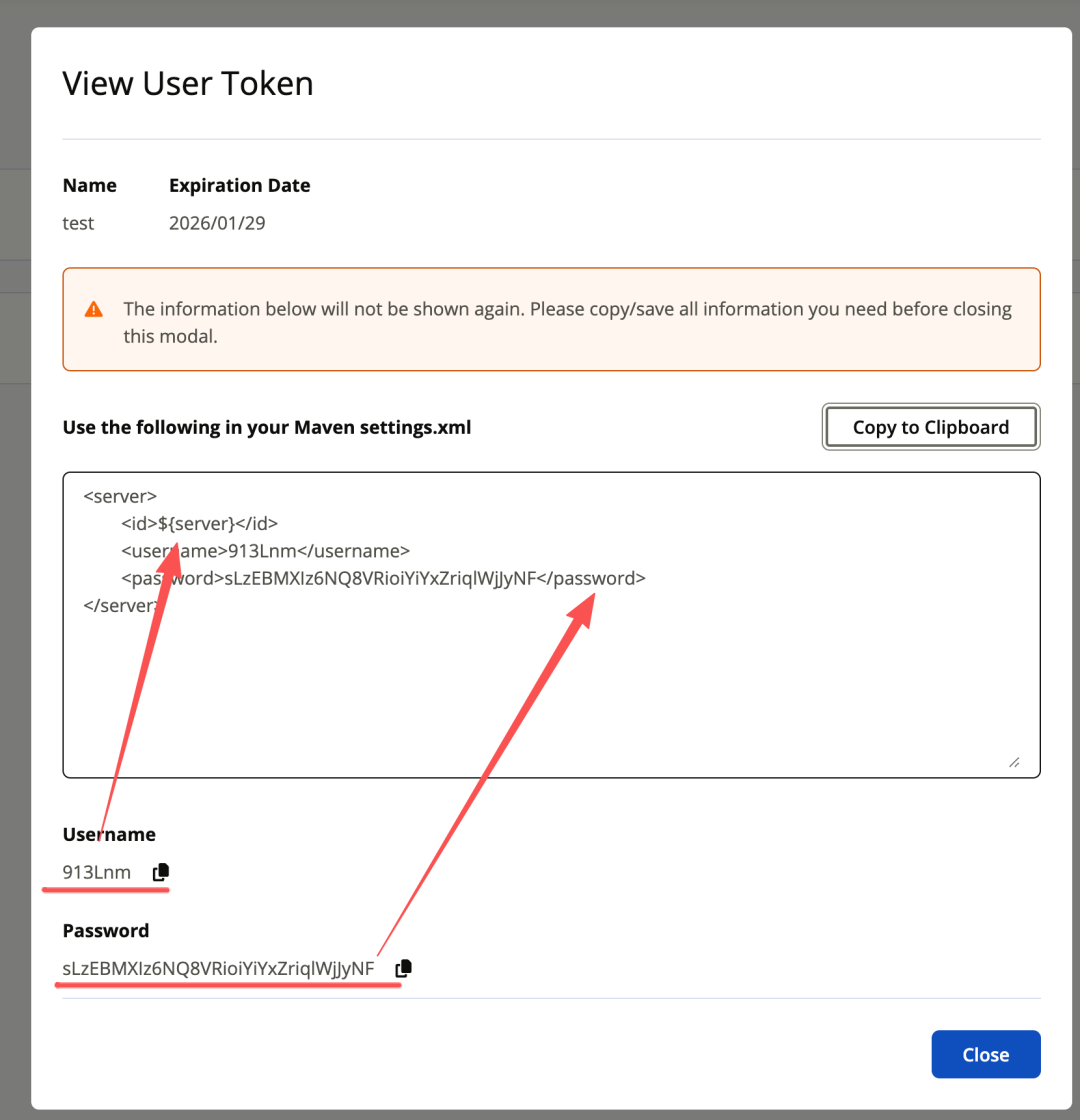Click the id ${server} line in the XML
Screen dimensions: 1080x1120
199,524
